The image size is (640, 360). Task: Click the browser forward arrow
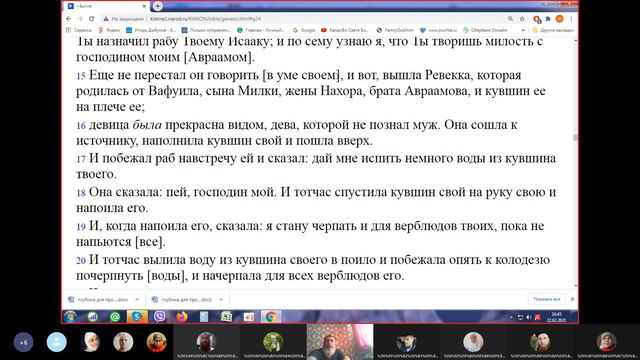(x=80, y=19)
